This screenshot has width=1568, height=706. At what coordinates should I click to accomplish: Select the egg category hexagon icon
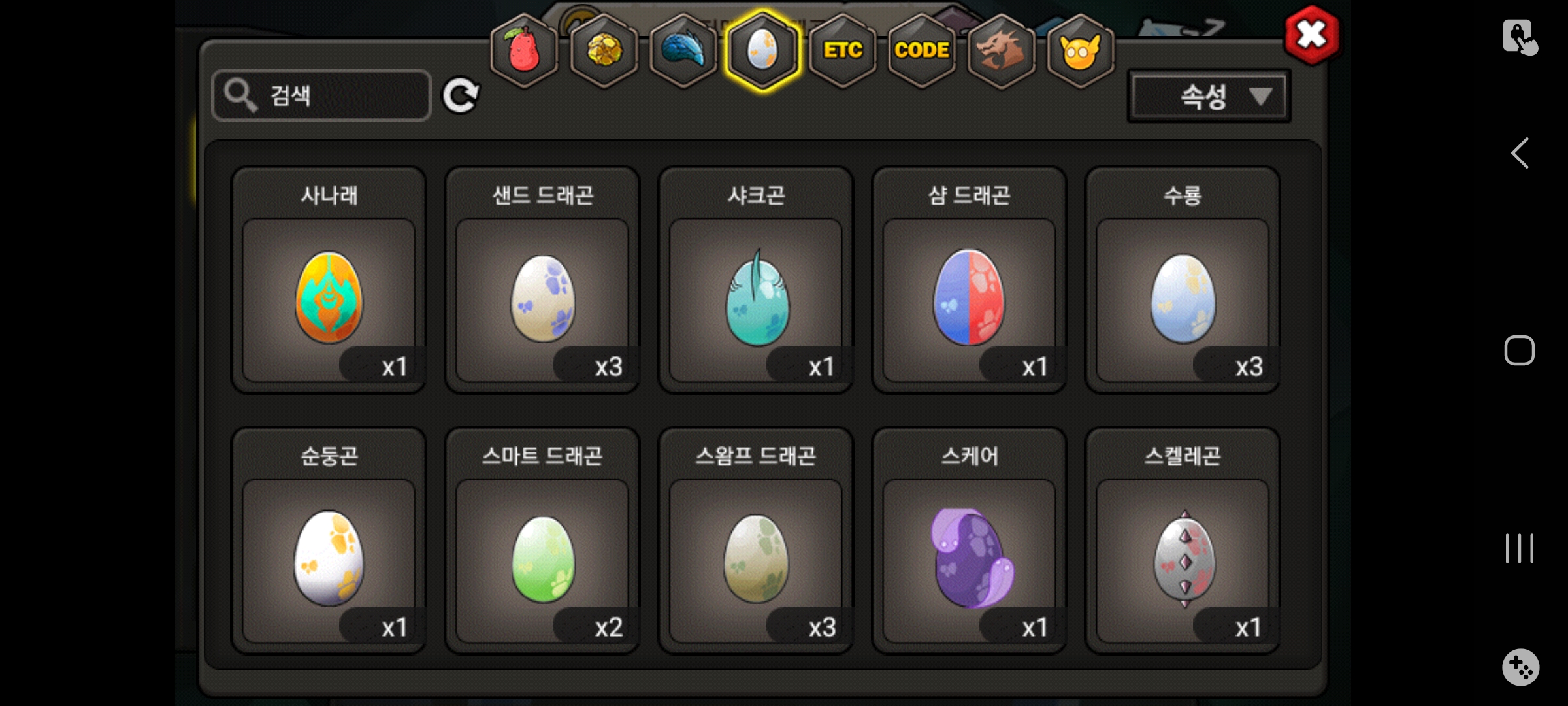pyautogui.click(x=762, y=51)
